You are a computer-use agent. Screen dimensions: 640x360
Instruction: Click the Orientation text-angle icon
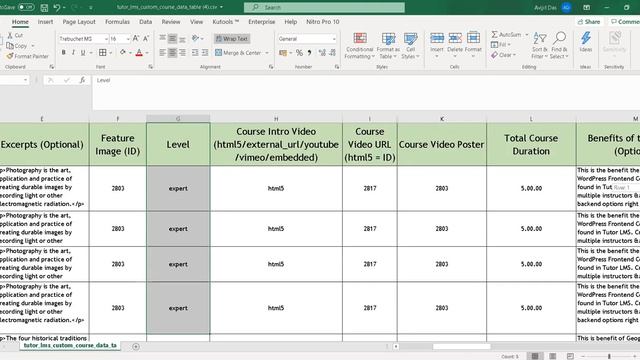[196, 38]
